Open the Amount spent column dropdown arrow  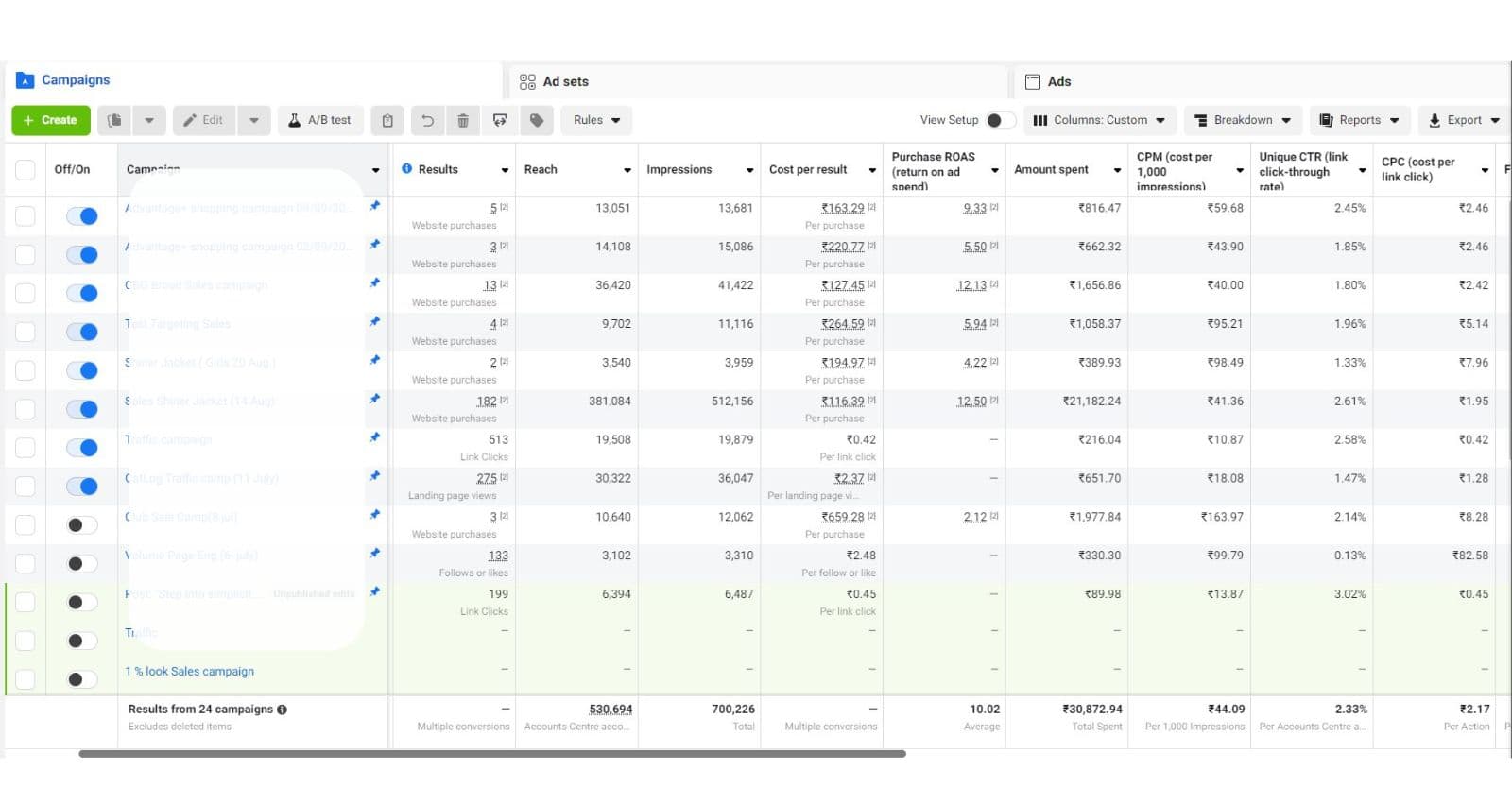point(1117,170)
